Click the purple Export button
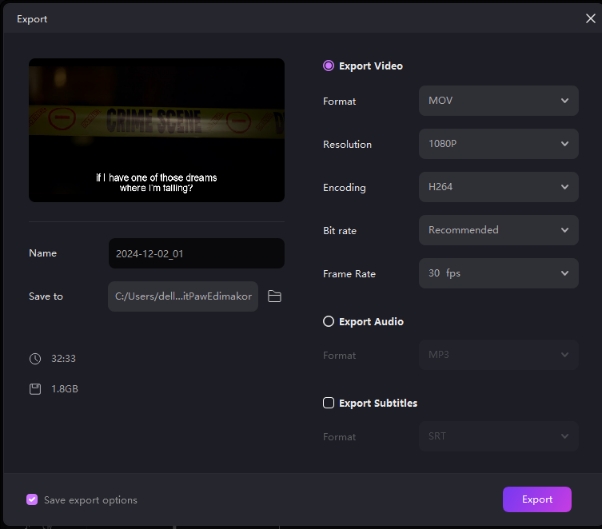The width and height of the screenshot is (602, 530). (537, 499)
